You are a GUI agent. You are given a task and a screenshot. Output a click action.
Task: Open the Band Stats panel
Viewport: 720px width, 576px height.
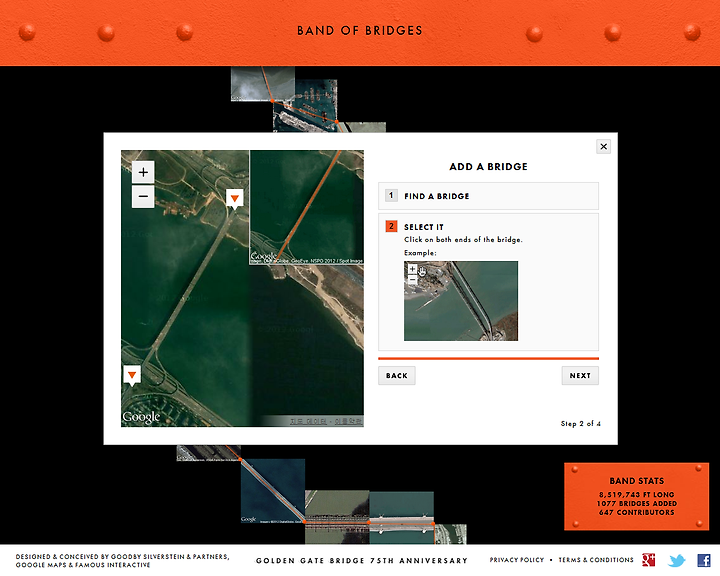coord(636,497)
